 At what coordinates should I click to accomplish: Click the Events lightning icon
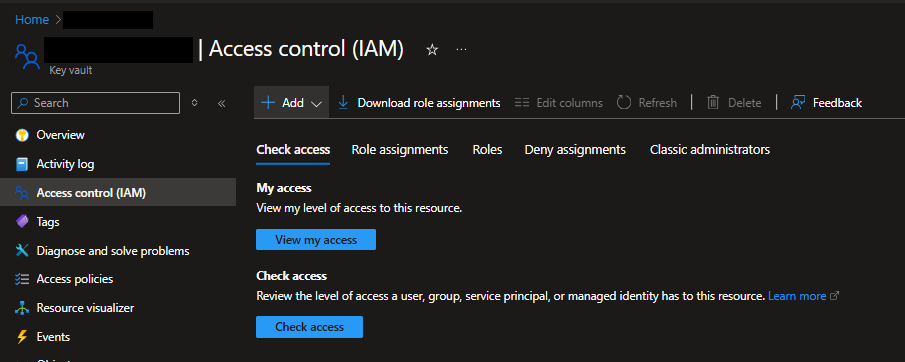(22, 337)
